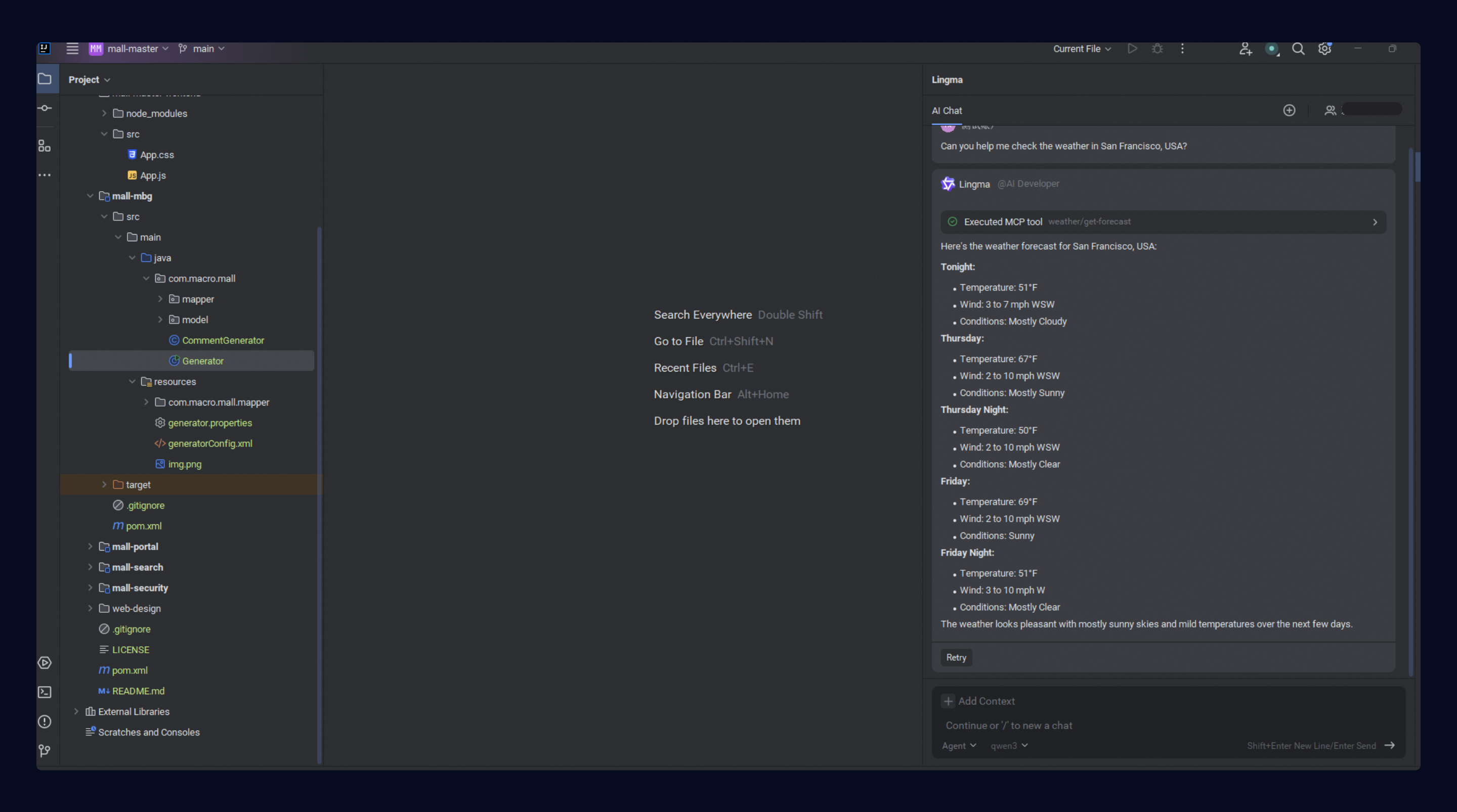Open the Services tool window icon
Image resolution: width=1457 pixels, height=812 pixels.
click(x=45, y=663)
